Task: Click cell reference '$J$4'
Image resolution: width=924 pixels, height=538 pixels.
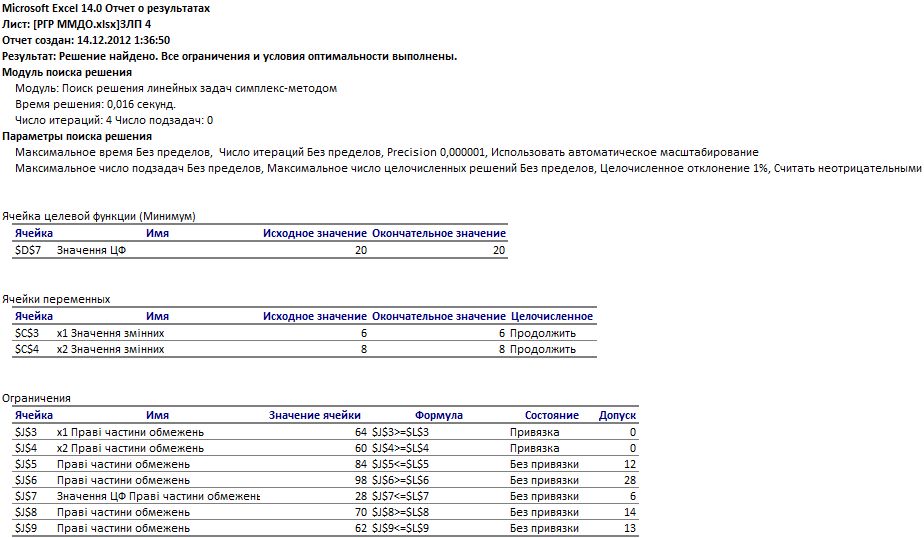Action: 26,448
